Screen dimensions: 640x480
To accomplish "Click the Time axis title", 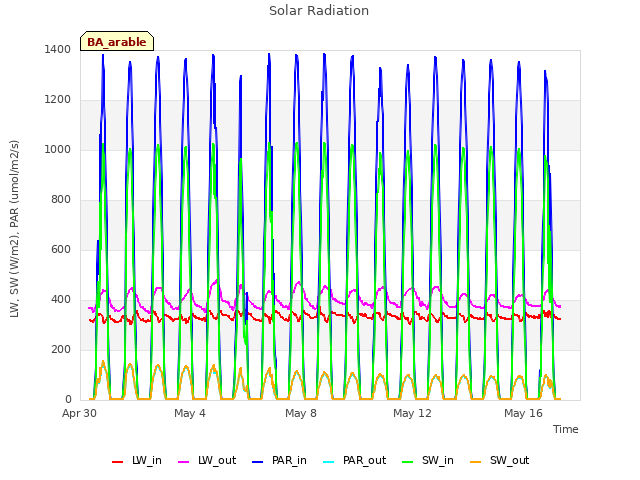I will [566, 429].
